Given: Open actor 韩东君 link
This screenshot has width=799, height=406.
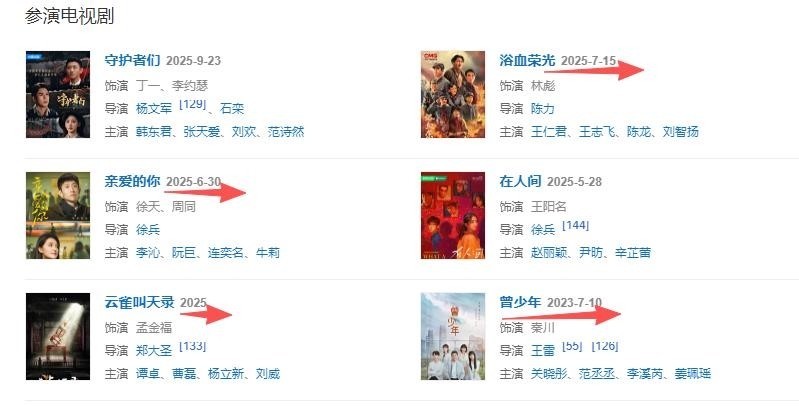Looking at the screenshot, I should (x=154, y=132).
